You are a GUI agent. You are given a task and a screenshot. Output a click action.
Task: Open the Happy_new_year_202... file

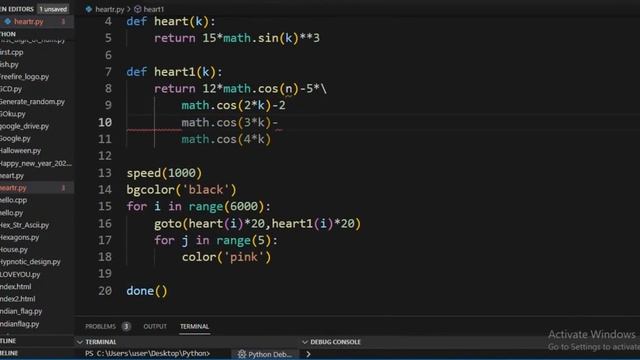click(x=37, y=163)
